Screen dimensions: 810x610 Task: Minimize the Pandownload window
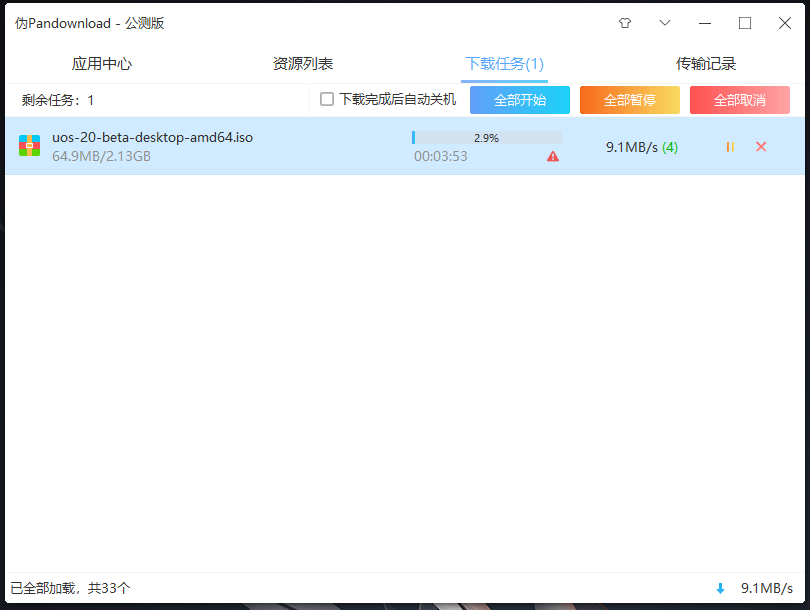[705, 23]
